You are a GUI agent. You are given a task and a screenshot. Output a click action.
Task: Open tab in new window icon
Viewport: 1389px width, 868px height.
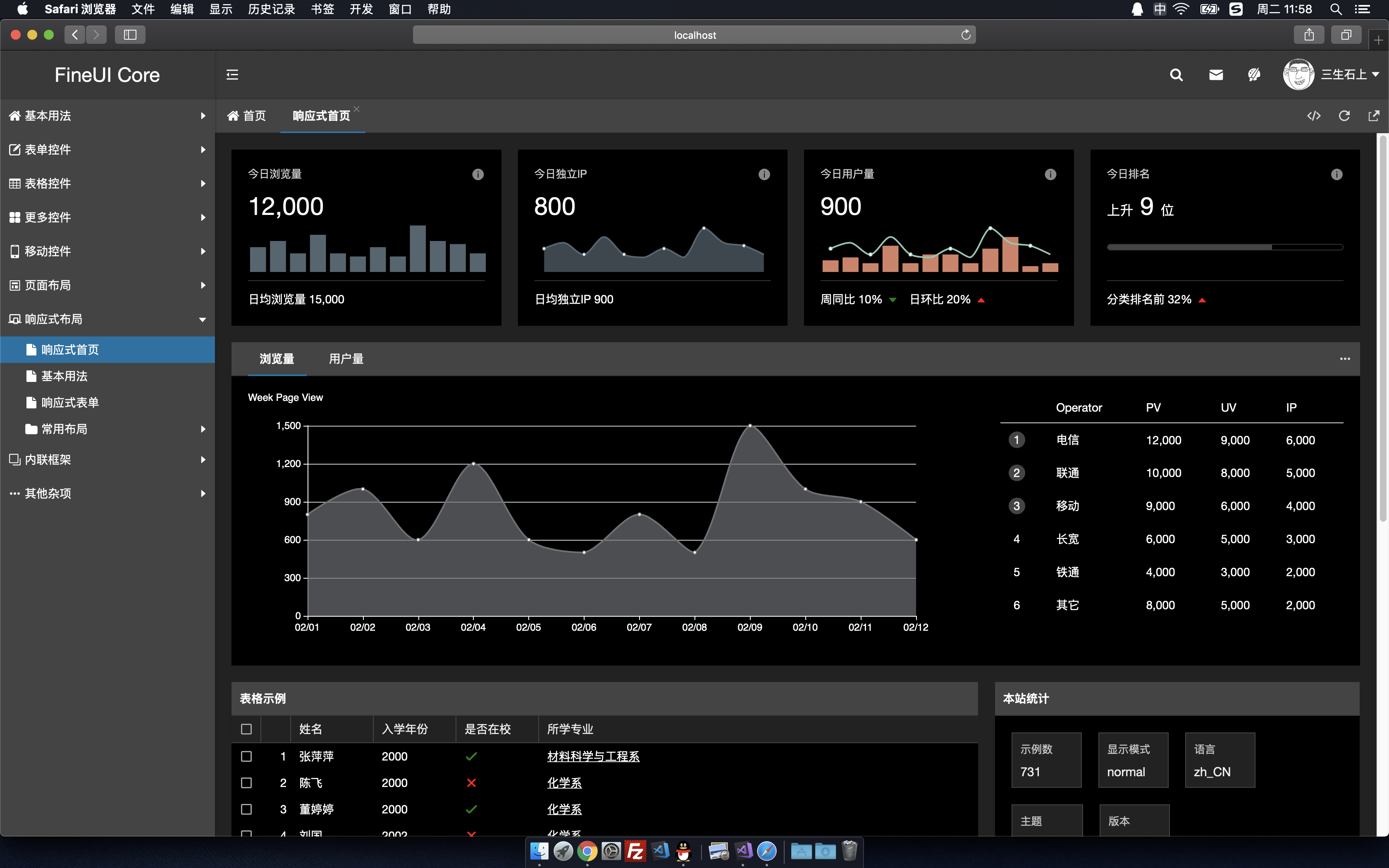point(1374,116)
